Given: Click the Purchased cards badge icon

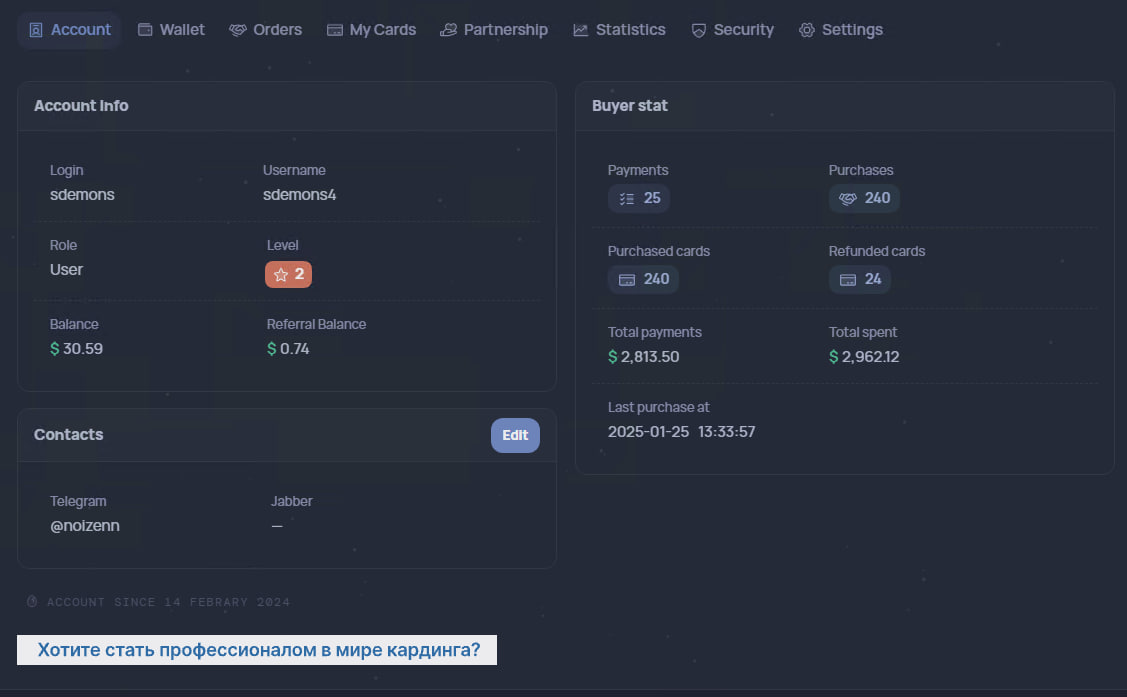Looking at the screenshot, I should click(628, 279).
